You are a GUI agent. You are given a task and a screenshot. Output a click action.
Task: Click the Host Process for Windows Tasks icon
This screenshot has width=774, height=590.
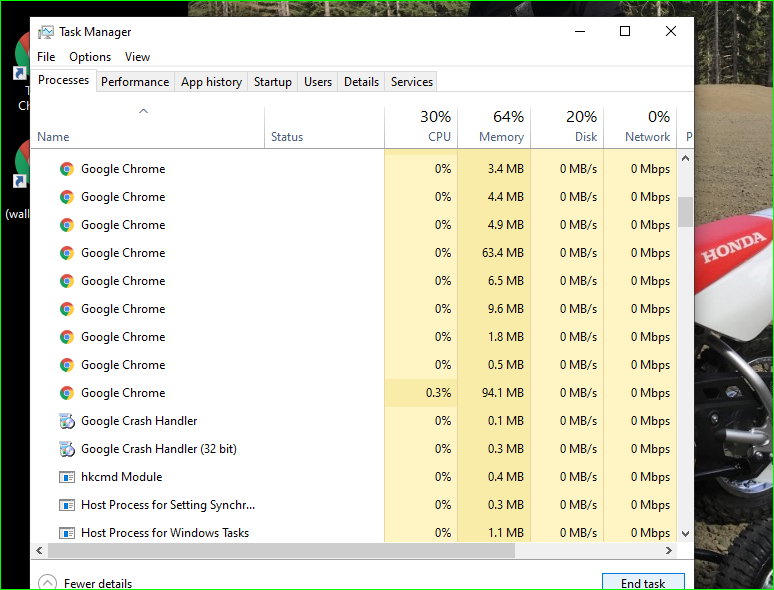tap(67, 533)
